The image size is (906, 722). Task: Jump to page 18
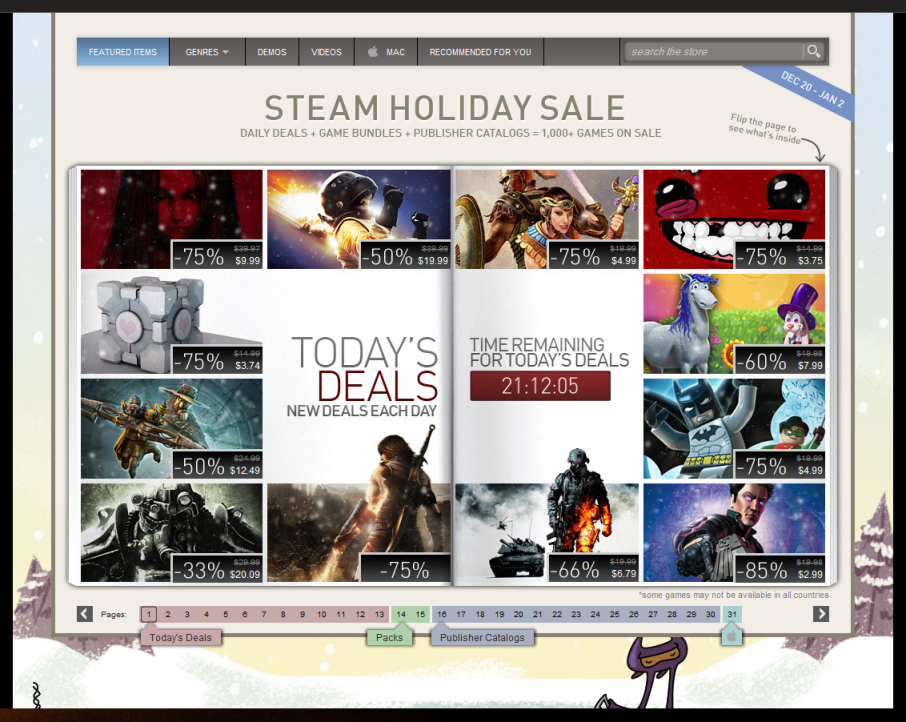click(x=480, y=614)
